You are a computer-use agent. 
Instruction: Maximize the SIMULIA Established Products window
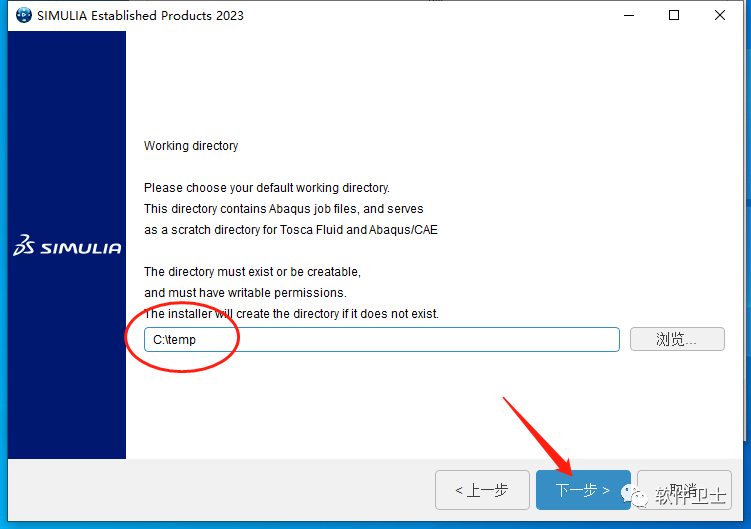(674, 15)
